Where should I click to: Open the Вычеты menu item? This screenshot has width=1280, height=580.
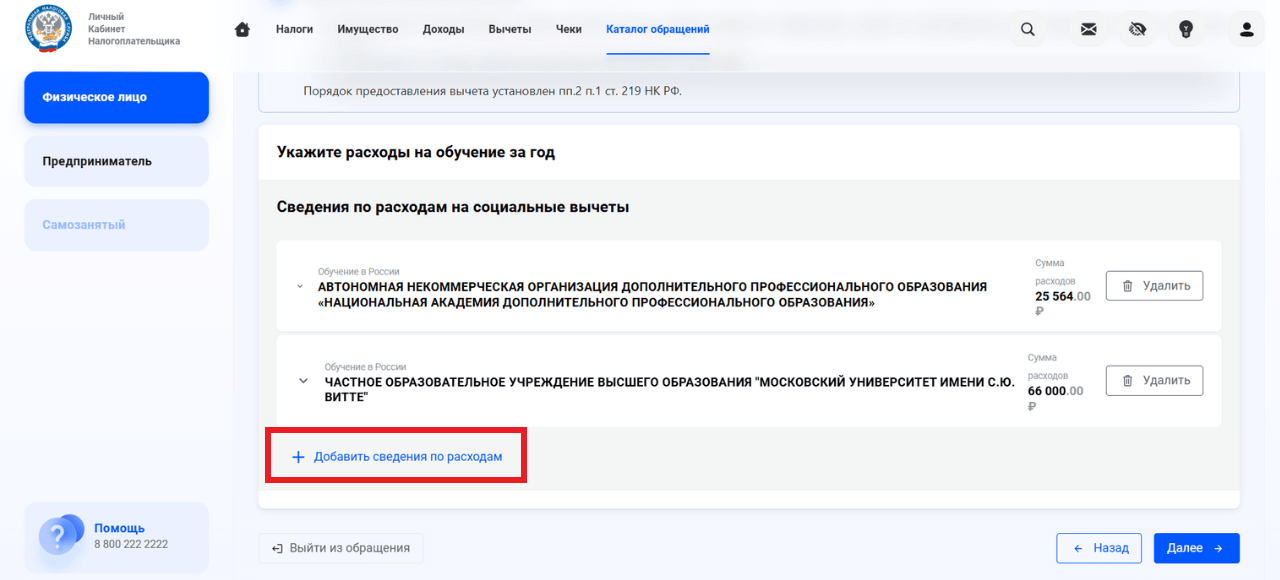click(x=510, y=30)
